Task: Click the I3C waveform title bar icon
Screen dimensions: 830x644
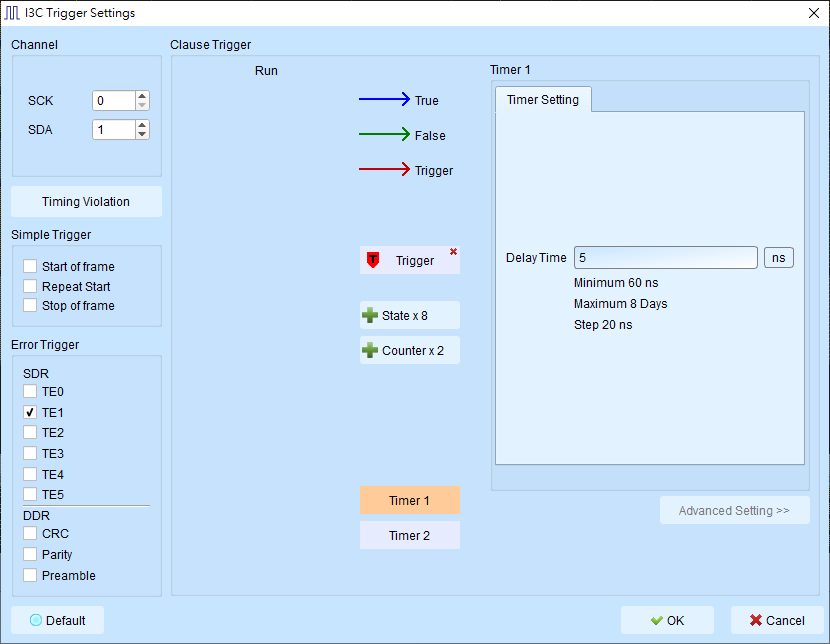Action: click(x=12, y=13)
